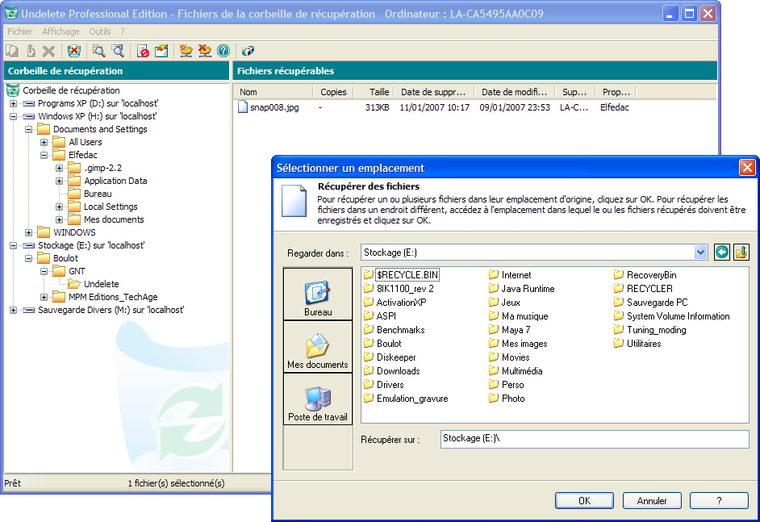The width and height of the screenshot is (760, 522).
Task: Expand Application Data folder node
Action: pos(59,181)
